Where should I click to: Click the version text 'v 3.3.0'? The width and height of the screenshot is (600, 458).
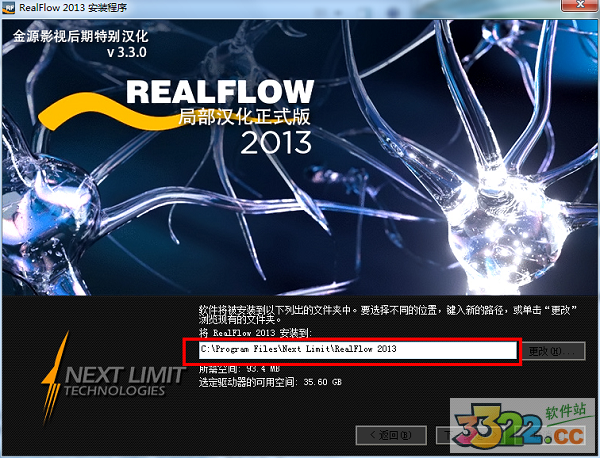(127, 52)
